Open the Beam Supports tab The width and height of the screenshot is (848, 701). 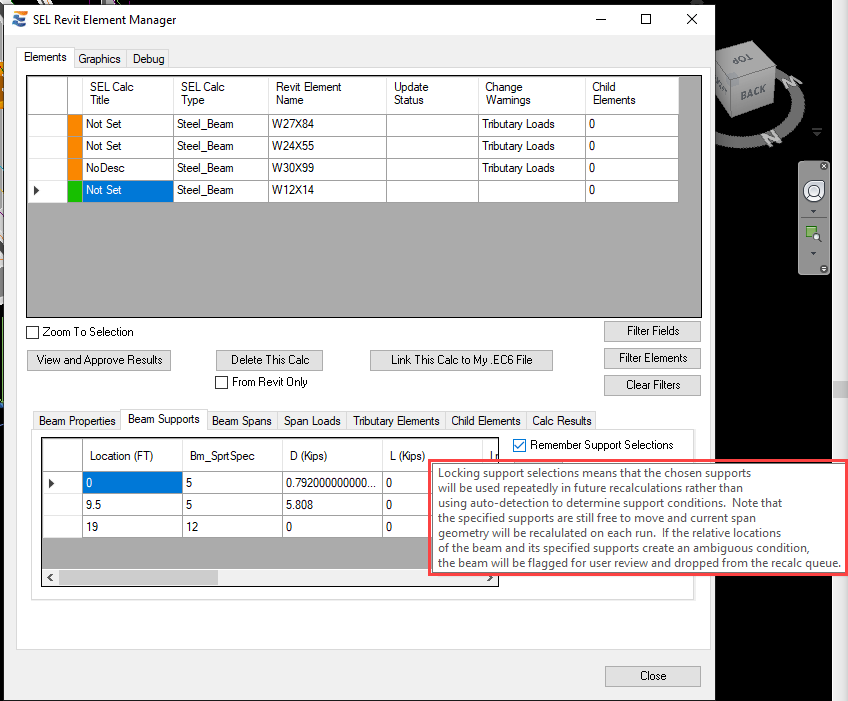pos(164,419)
